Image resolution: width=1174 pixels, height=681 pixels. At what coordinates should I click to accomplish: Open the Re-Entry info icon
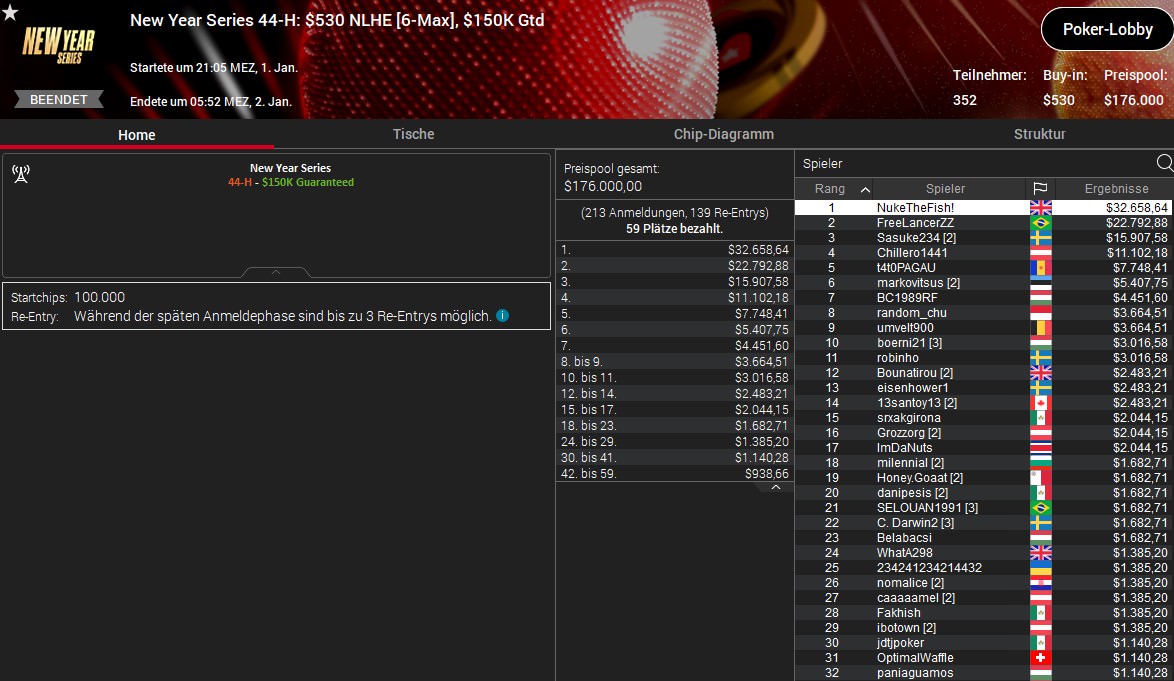coord(502,316)
